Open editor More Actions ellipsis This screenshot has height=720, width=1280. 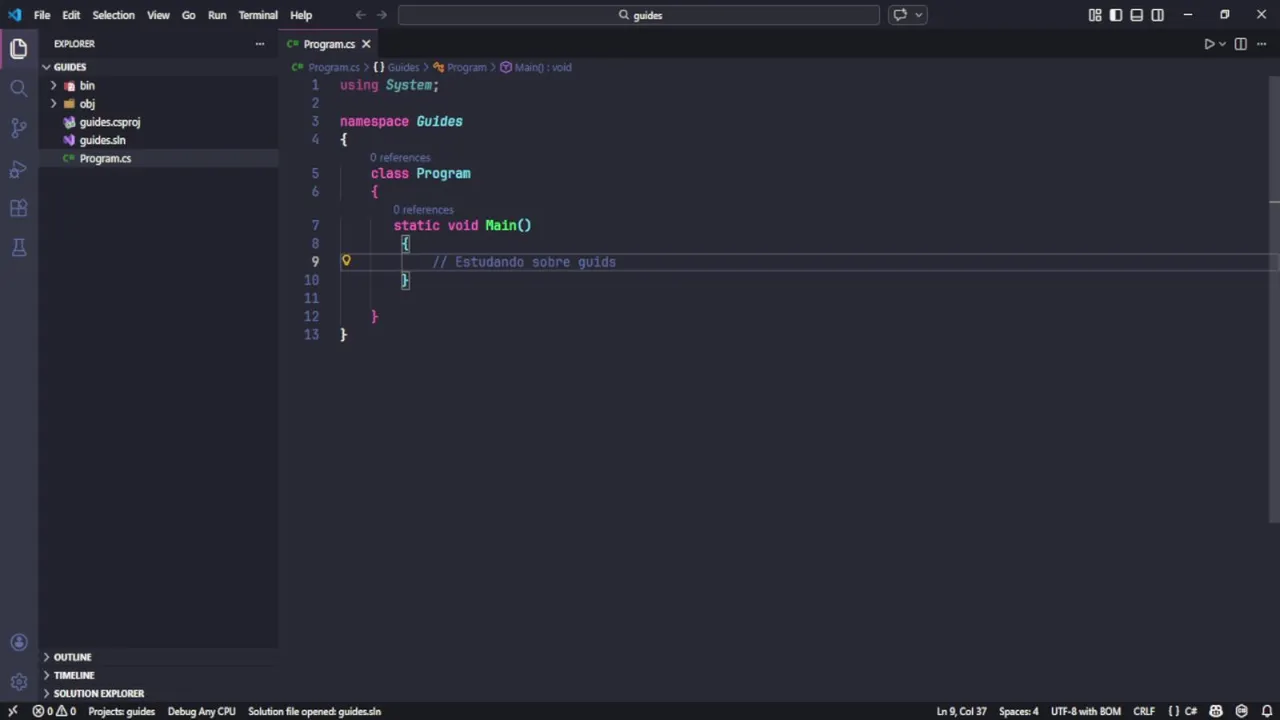point(1261,44)
